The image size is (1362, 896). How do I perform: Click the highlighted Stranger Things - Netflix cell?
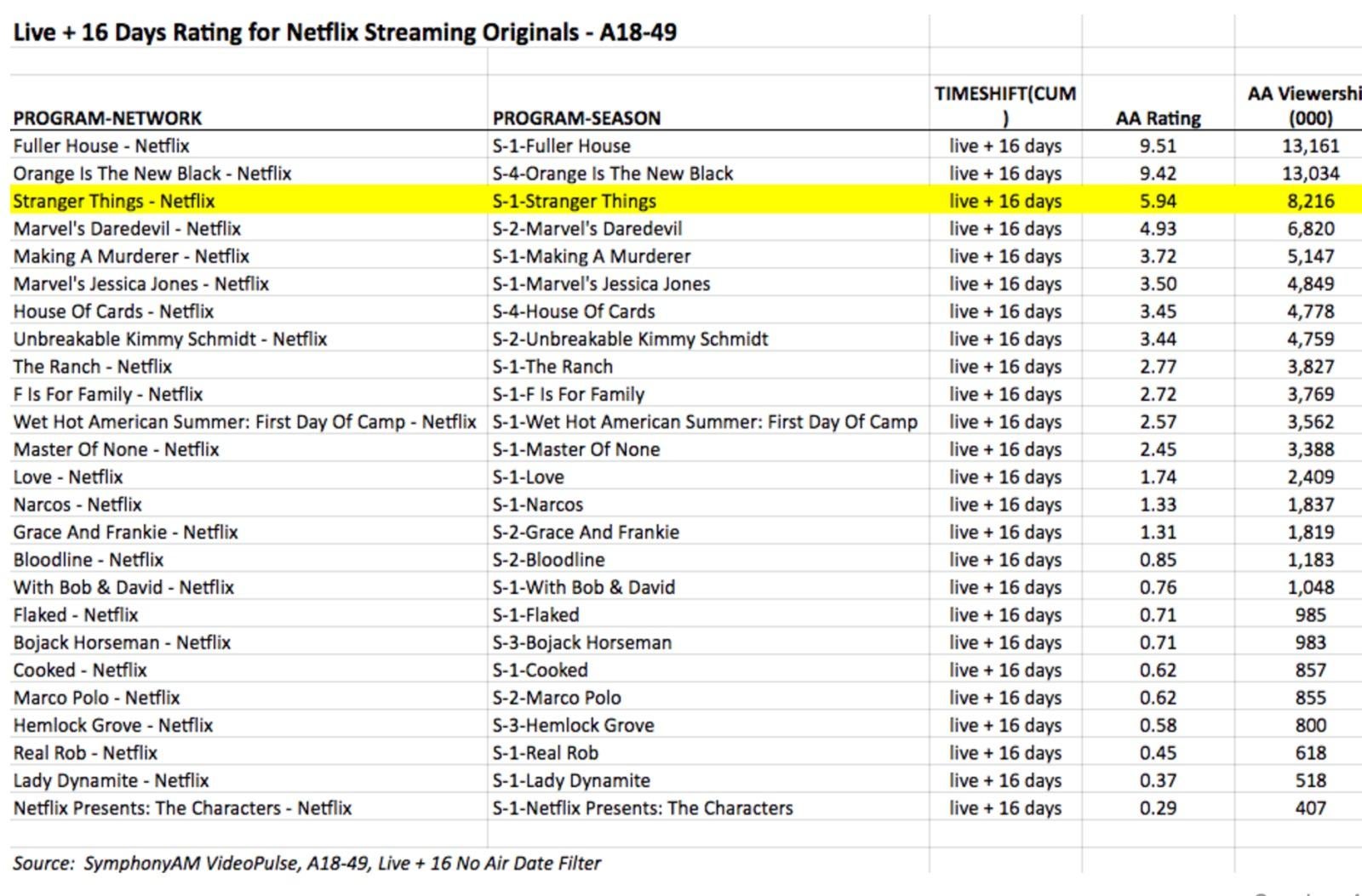(114, 202)
